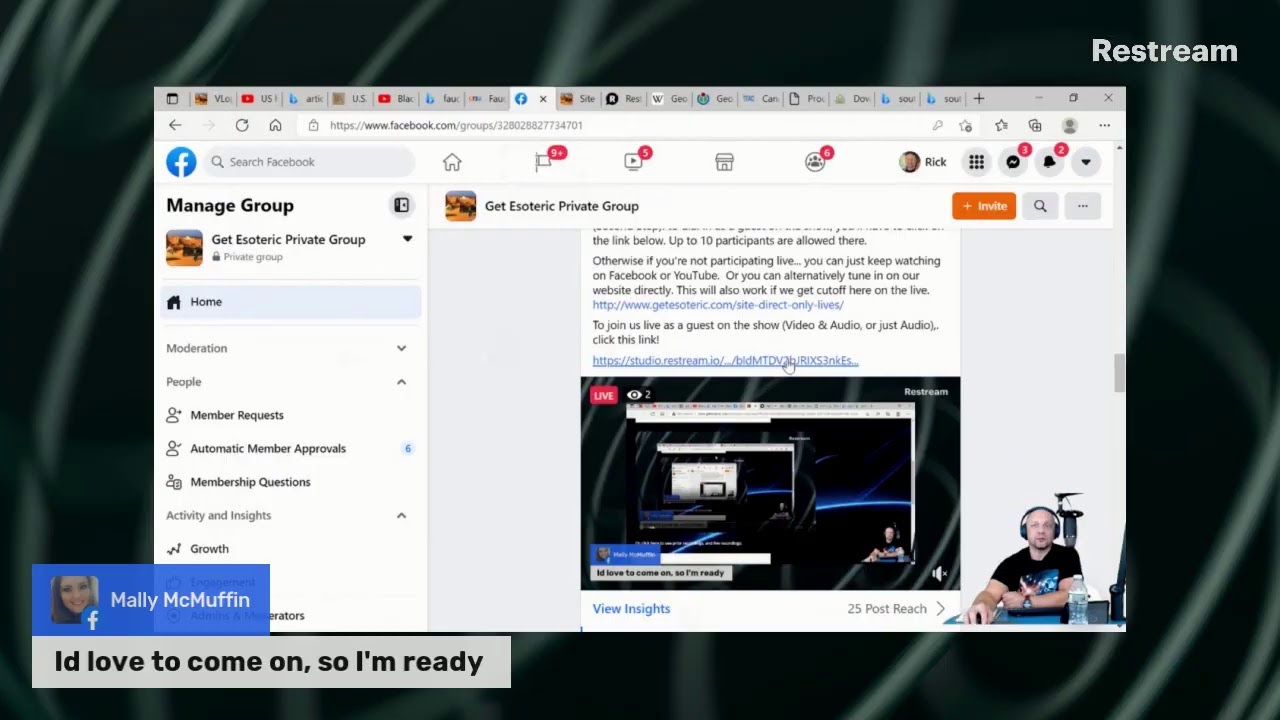Open Facebook notifications bell
Screen dimensions: 1280x720
tap(1049, 162)
